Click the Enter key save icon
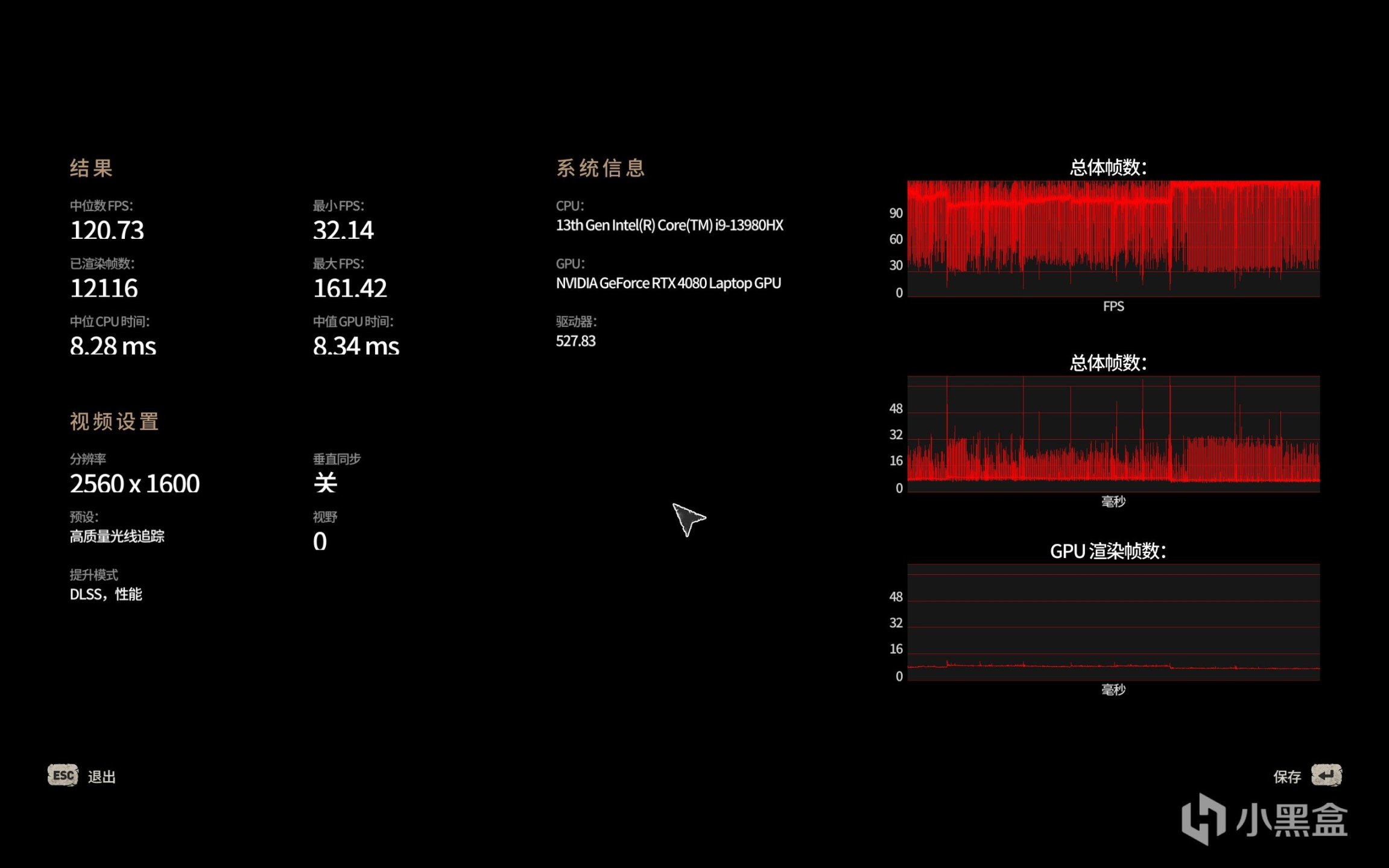The height and width of the screenshot is (868, 1389). (x=1326, y=775)
